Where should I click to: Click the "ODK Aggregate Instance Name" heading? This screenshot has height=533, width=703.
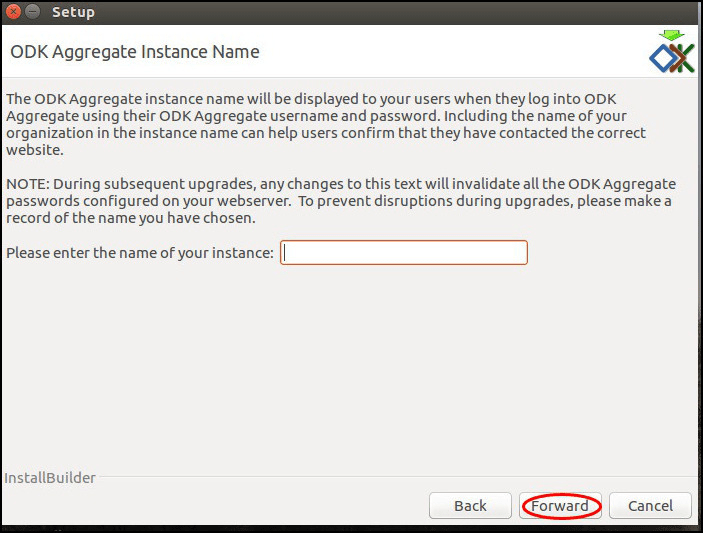tap(135, 52)
